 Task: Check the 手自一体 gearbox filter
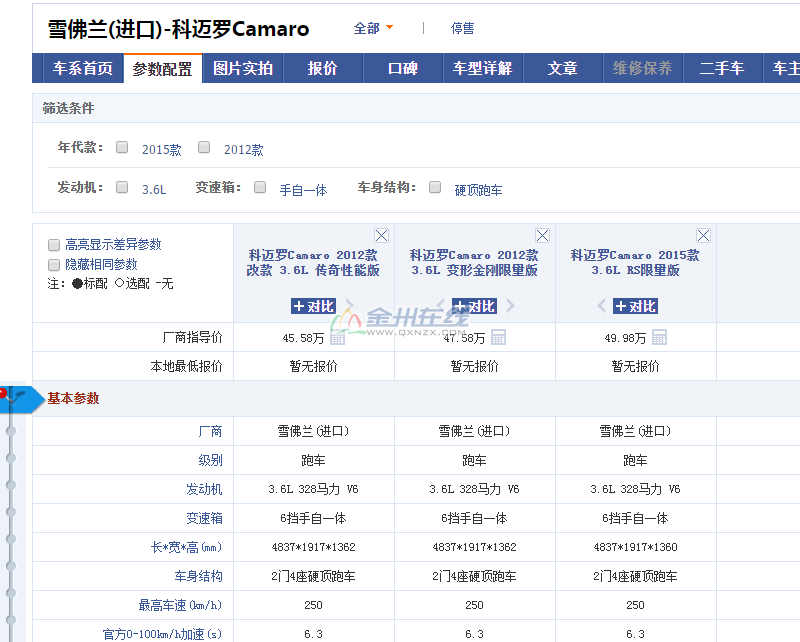click(x=260, y=187)
